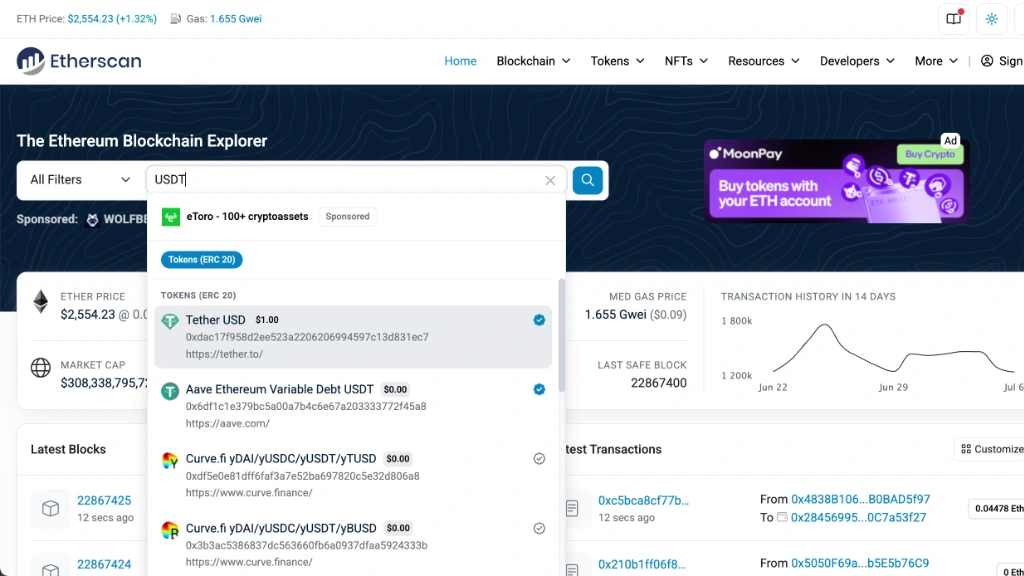The width and height of the screenshot is (1024, 576).
Task: Click the Curve.fi yBUSD token icon
Action: (x=170, y=530)
